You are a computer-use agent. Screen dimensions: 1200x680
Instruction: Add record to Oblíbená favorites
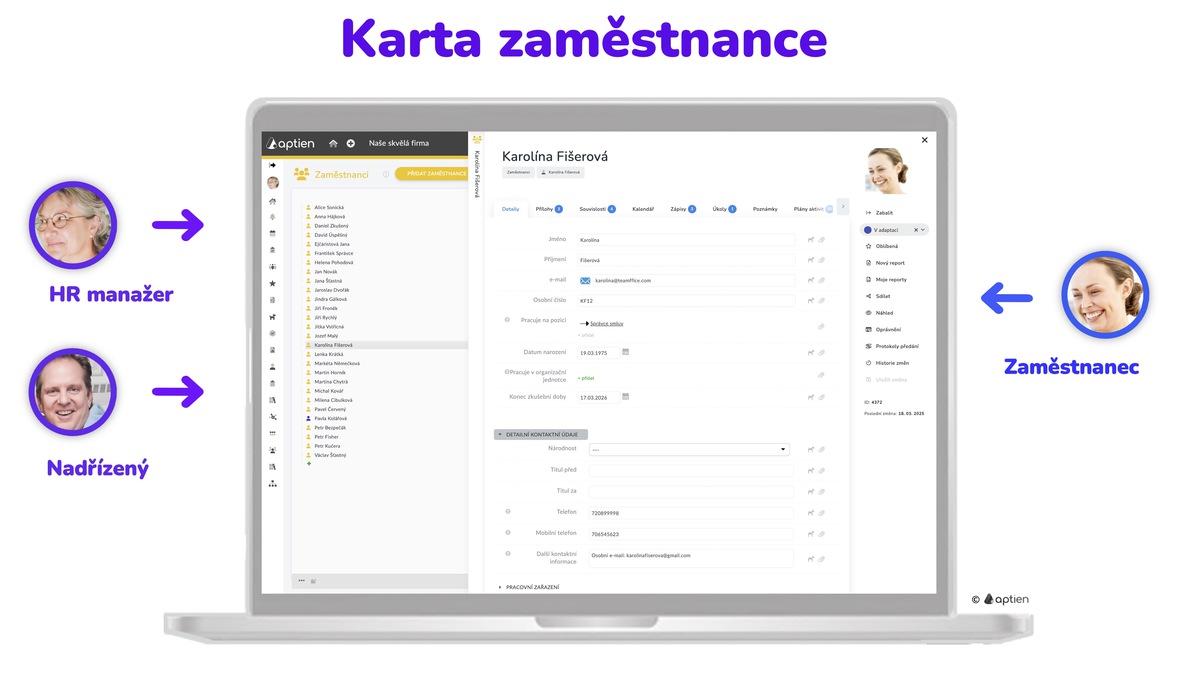(881, 246)
